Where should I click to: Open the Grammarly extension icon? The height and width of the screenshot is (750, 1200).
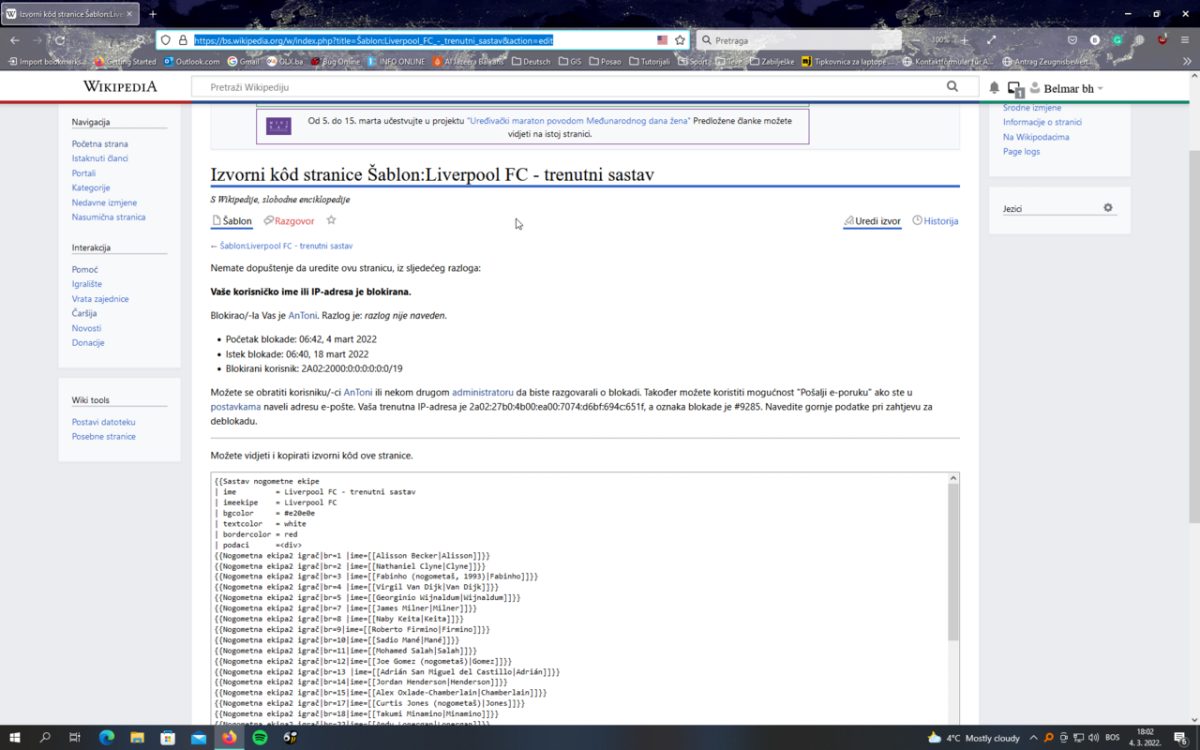tap(1117, 40)
